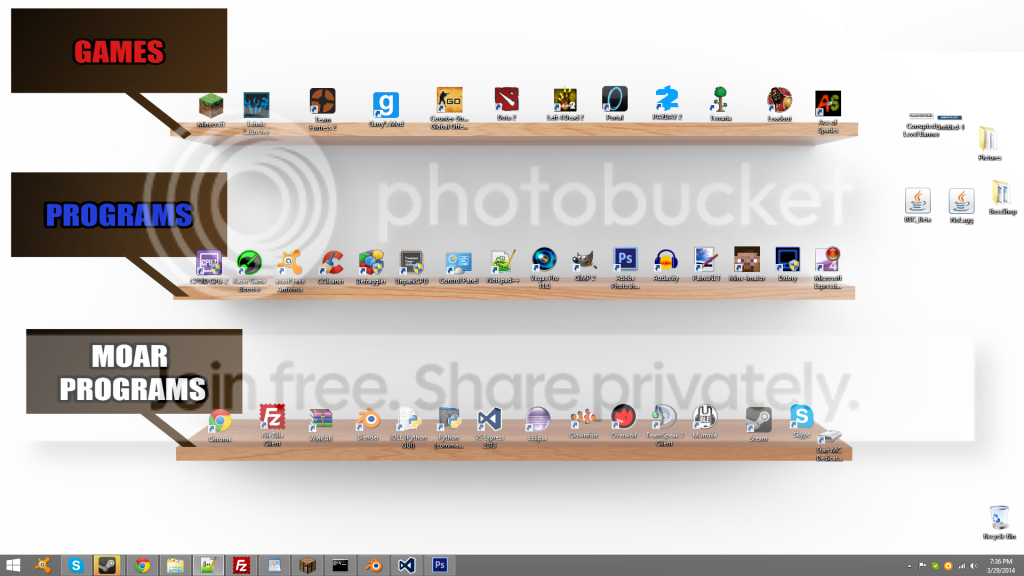The image size is (1024, 576).
Task: Switch to FileZilla in the taskbar
Action: click(x=241, y=565)
